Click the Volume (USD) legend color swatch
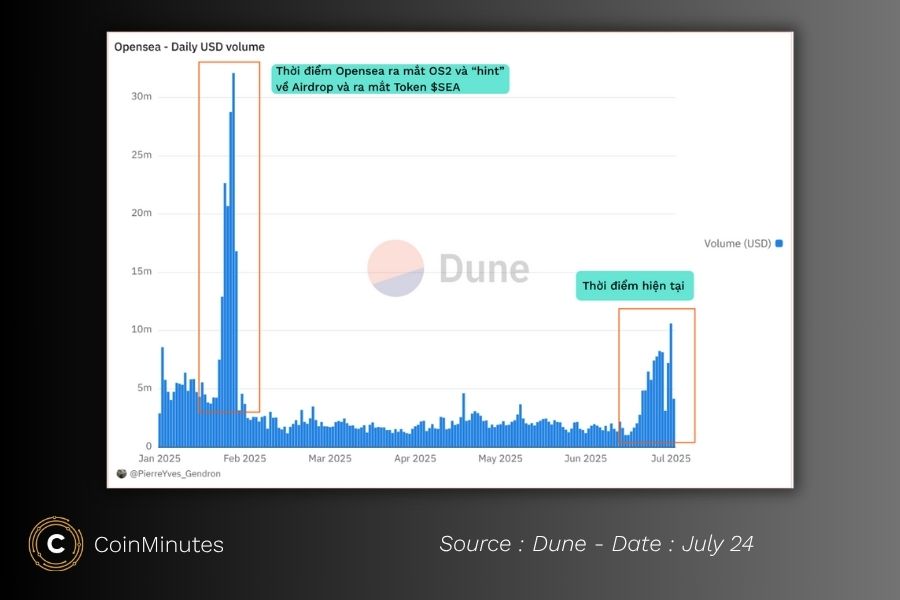This screenshot has width=900, height=600. click(779, 243)
